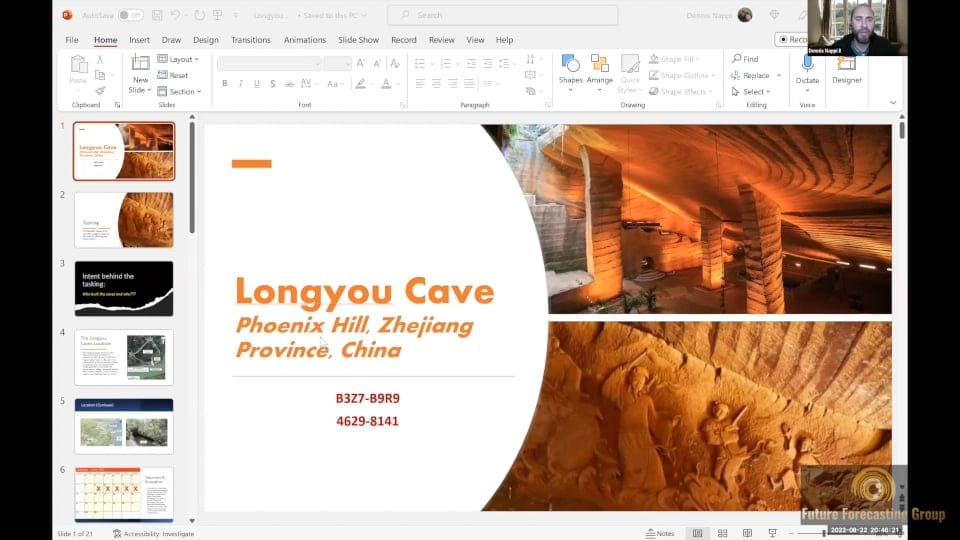Image resolution: width=960 pixels, height=540 pixels.
Task: Click the Undo arrow icon
Action: (176, 15)
